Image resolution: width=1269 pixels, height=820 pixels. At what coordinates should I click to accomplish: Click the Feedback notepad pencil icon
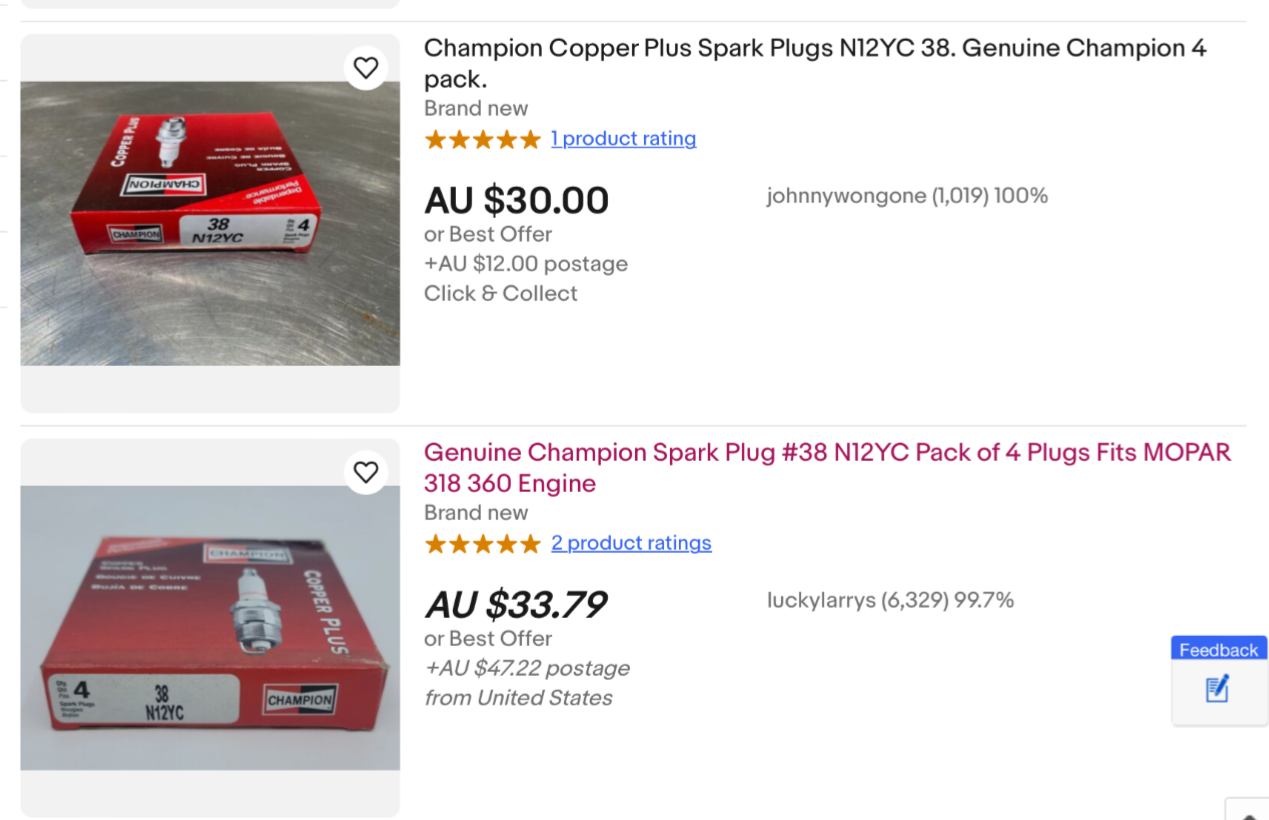pos(1217,689)
